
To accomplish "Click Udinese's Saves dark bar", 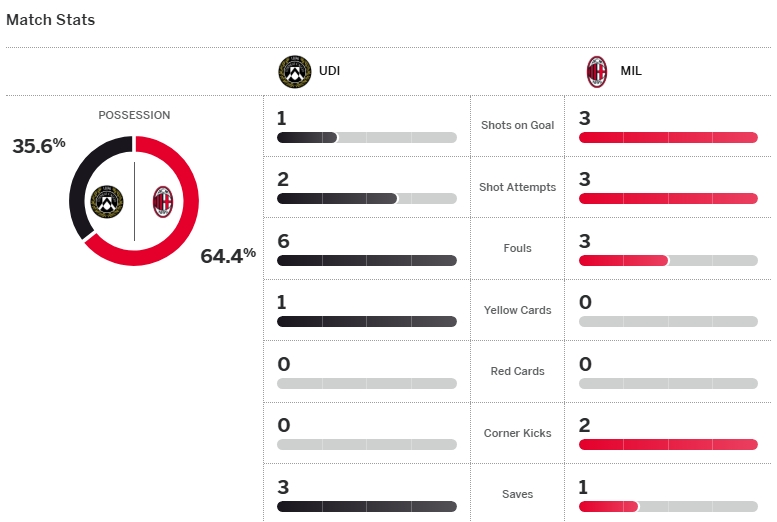I will (x=367, y=506).
